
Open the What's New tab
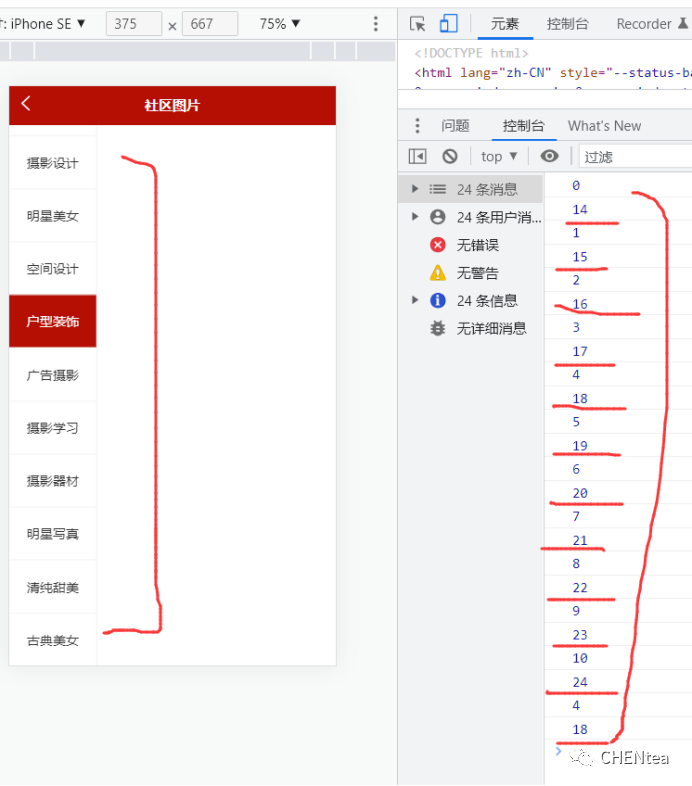point(604,126)
